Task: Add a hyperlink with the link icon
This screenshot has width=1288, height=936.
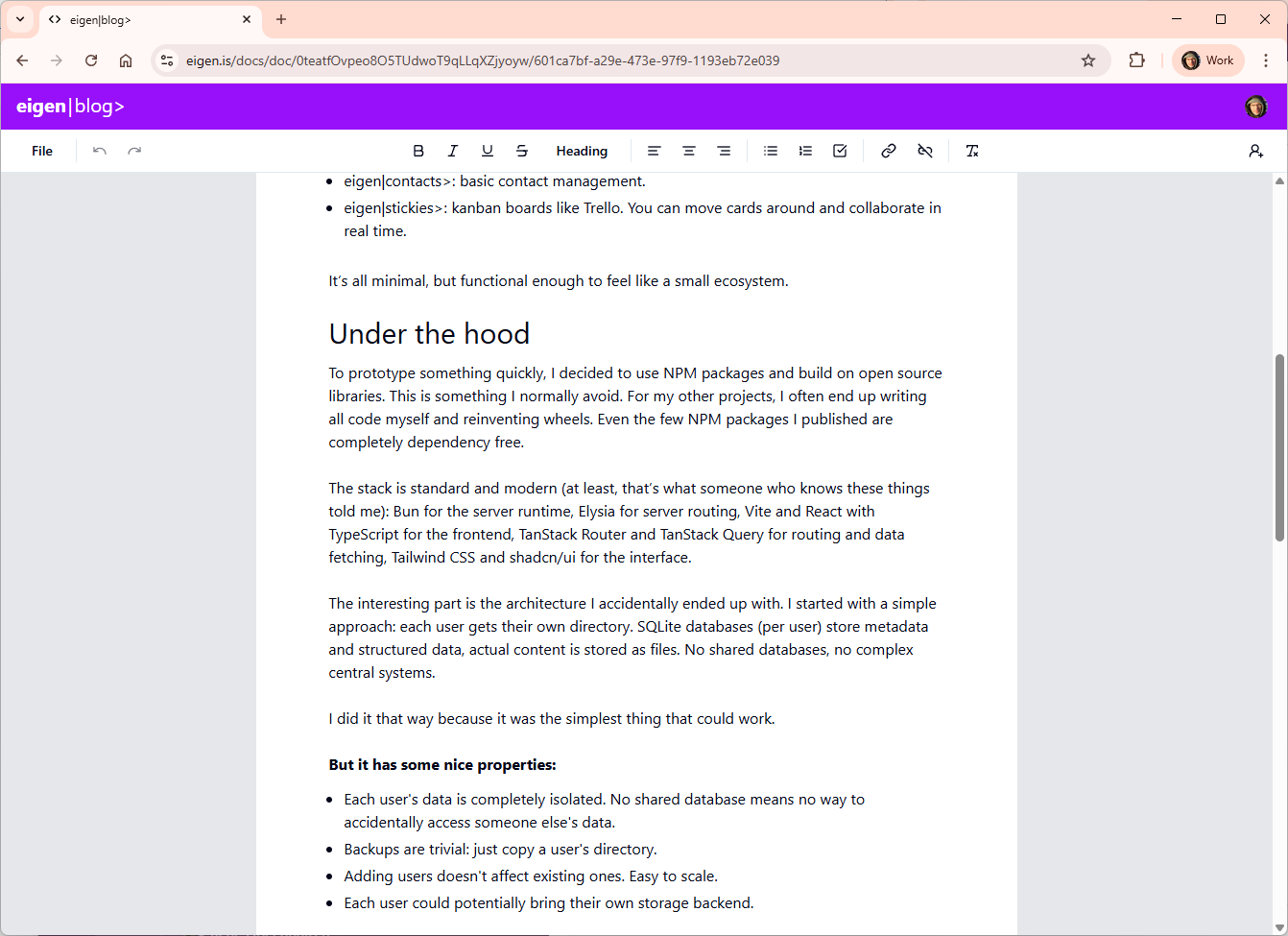Action: coord(889,151)
